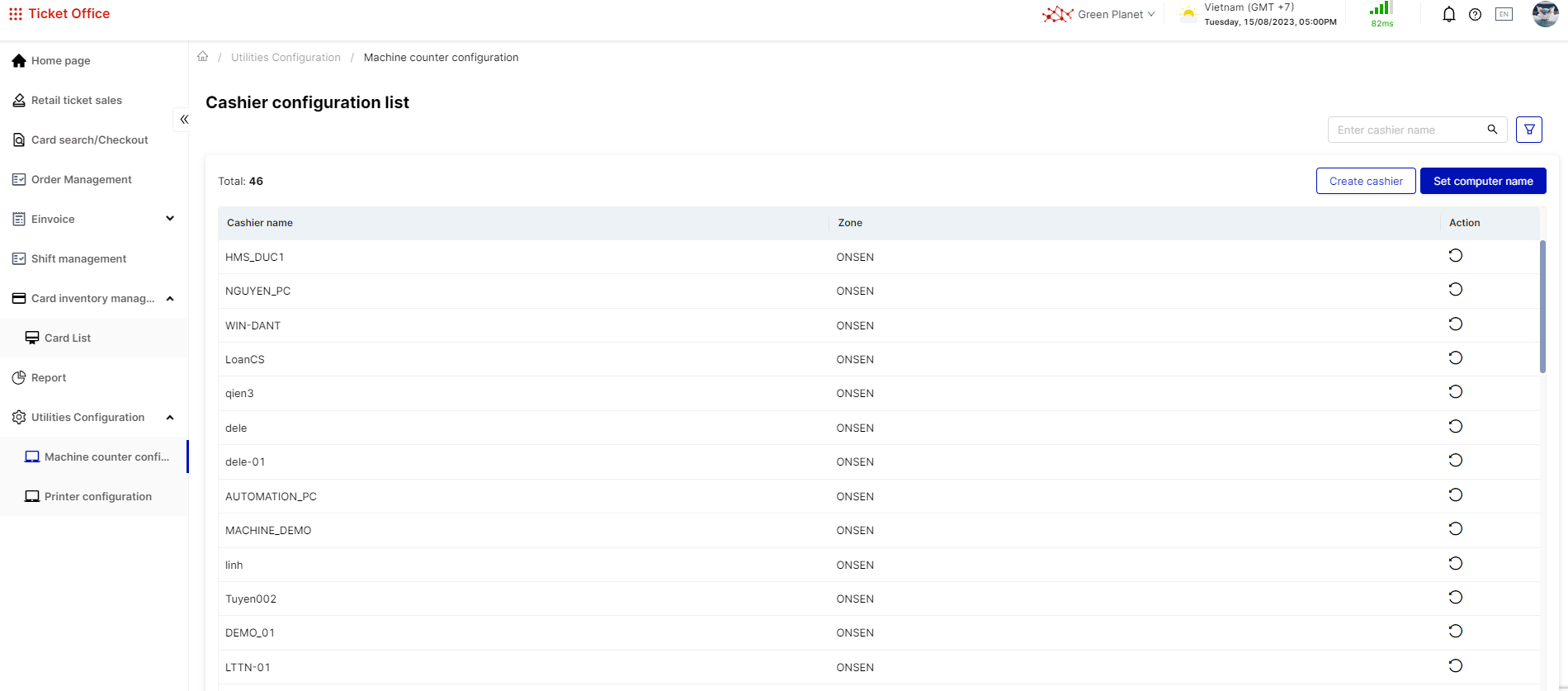Click the reset icon for MACHINE_DEMO row
The height and width of the screenshot is (691, 1568).
[x=1455, y=529]
